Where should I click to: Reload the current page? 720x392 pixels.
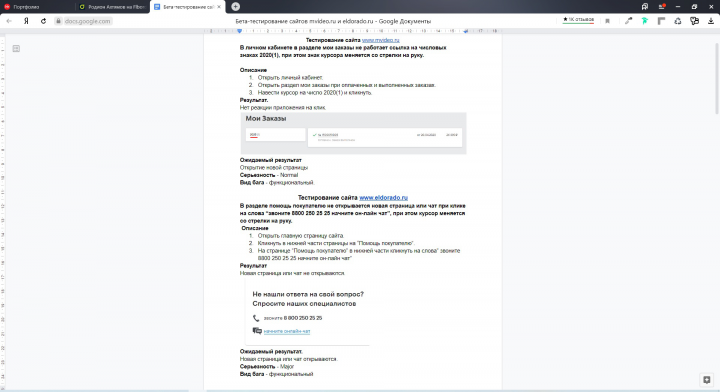click(x=43, y=21)
